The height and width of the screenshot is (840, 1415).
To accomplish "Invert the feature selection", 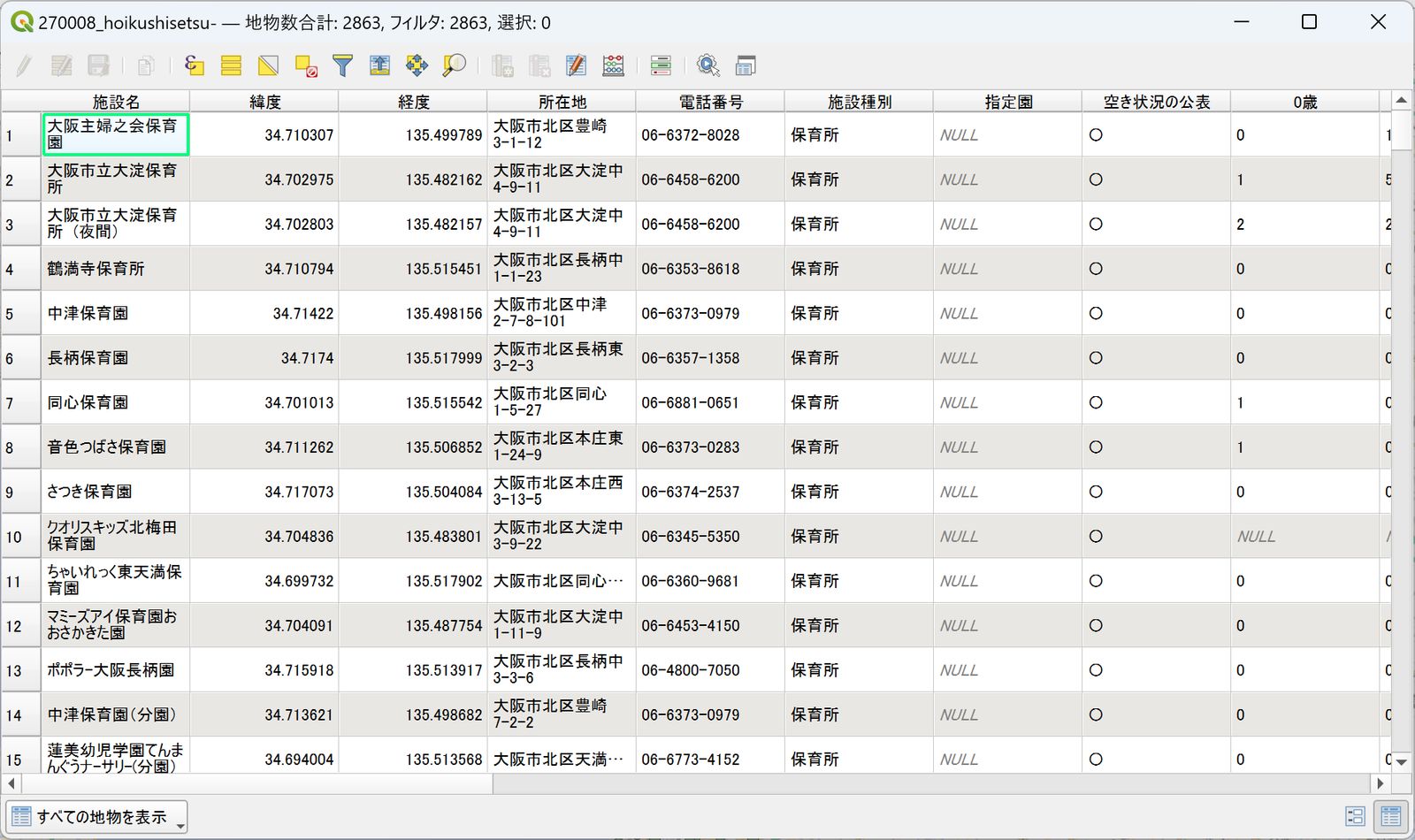I will point(268,65).
